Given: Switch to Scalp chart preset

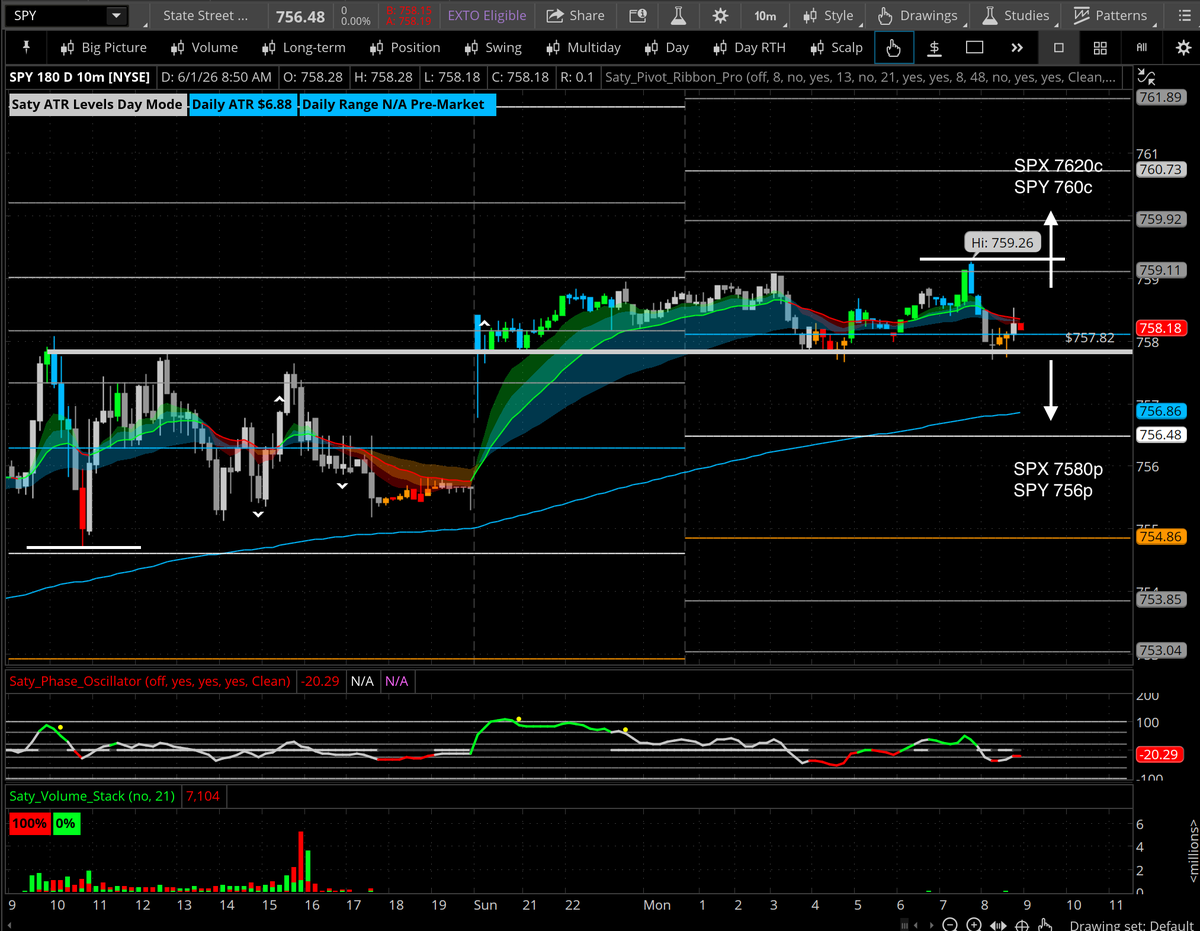Looking at the screenshot, I should point(836,47).
